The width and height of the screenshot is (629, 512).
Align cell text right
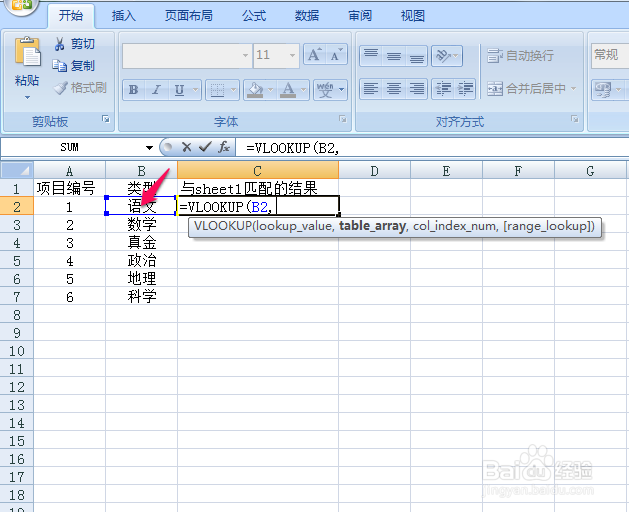tap(416, 89)
